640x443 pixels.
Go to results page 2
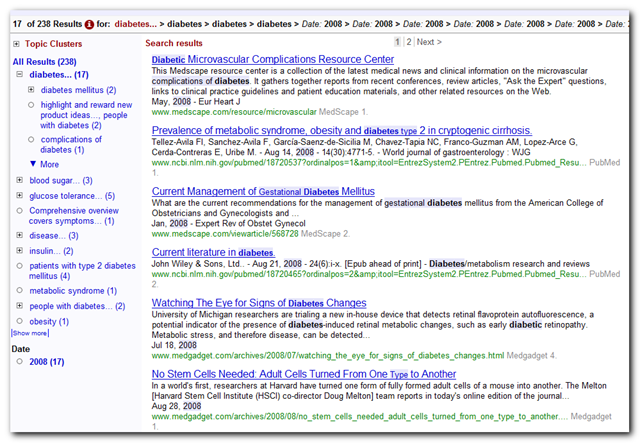click(409, 42)
